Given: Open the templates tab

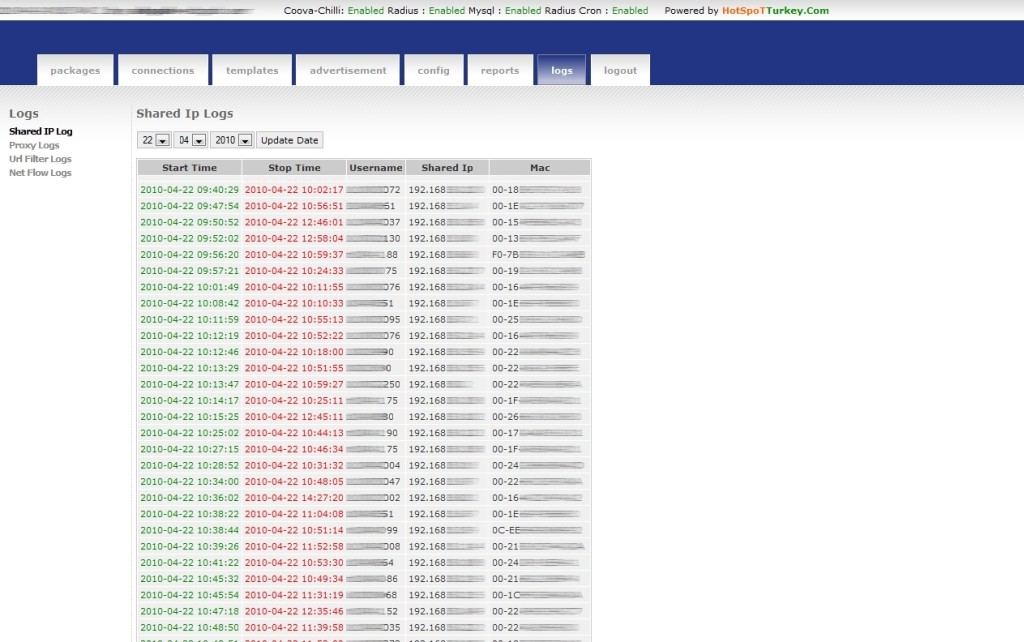Looking at the screenshot, I should (x=252, y=70).
